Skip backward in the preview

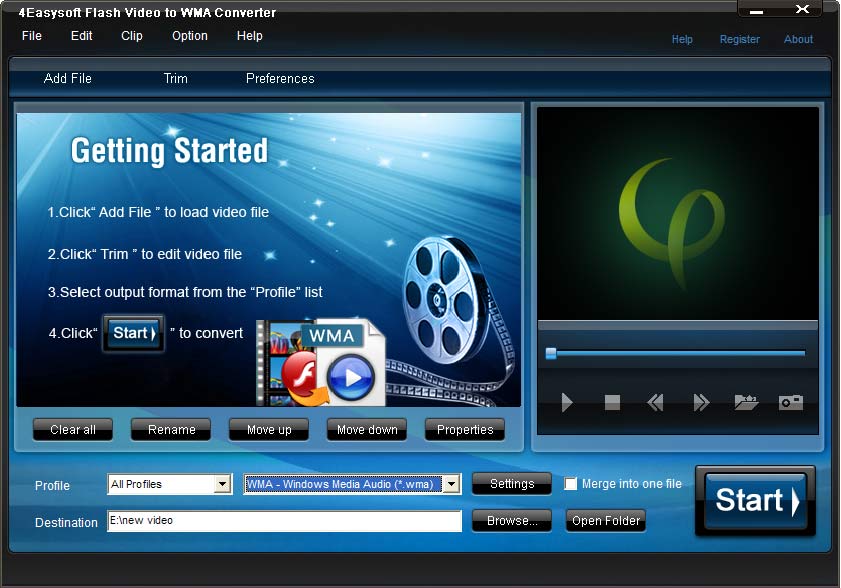click(655, 402)
